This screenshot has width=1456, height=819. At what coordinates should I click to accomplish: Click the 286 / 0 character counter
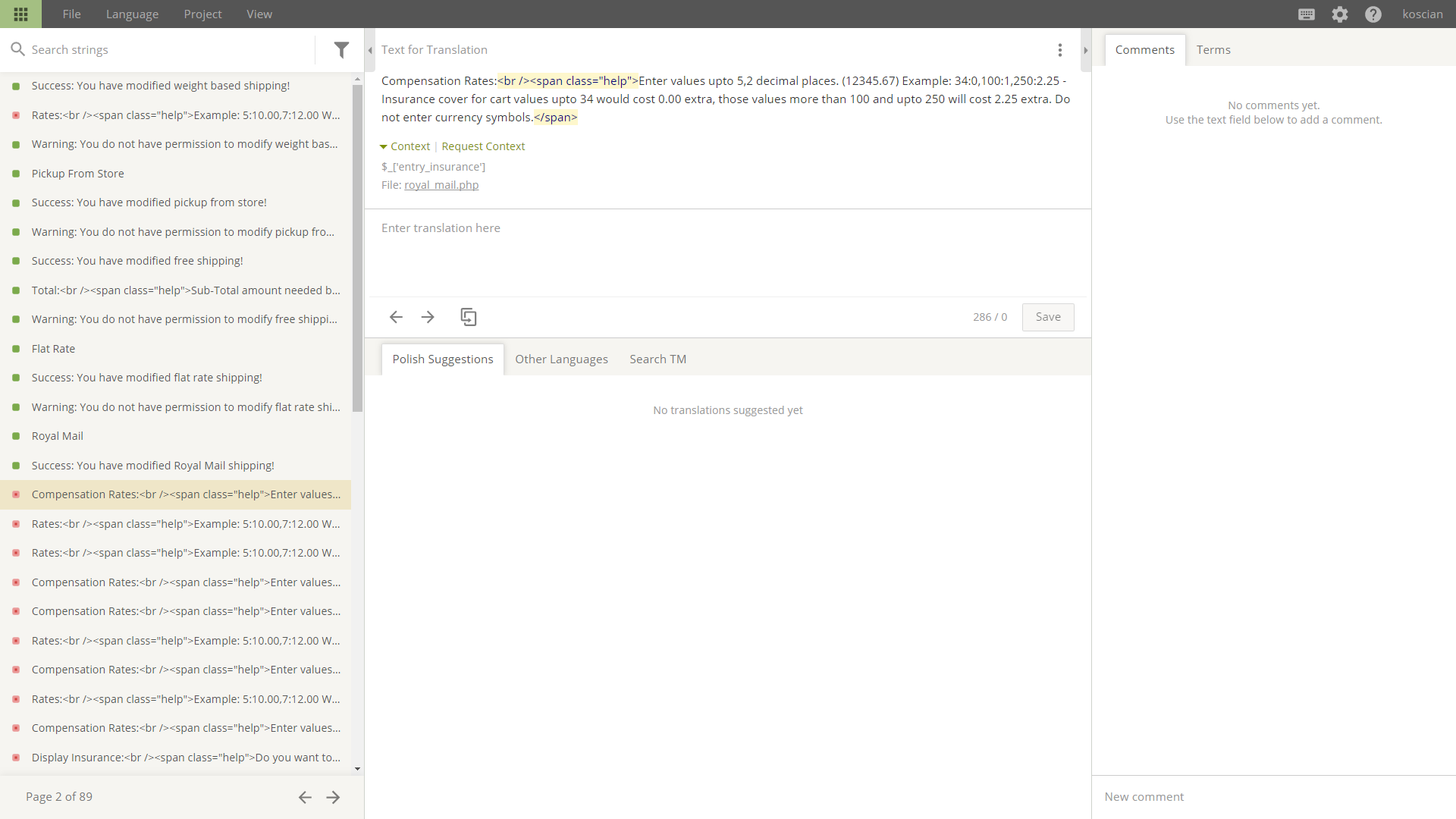990,317
